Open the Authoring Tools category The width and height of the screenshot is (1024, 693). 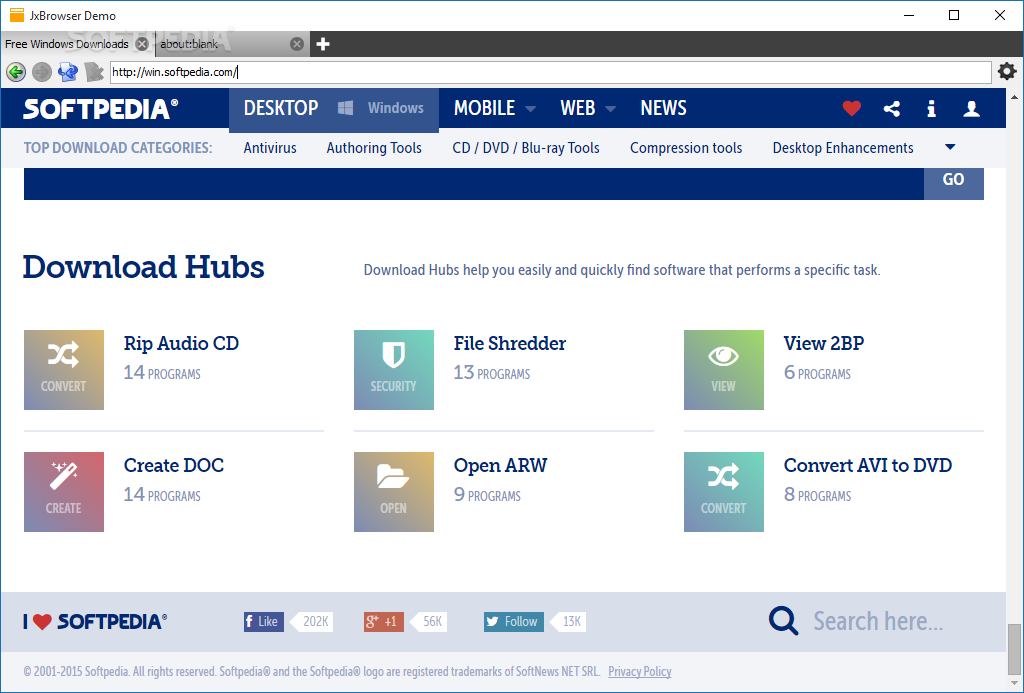pyautogui.click(x=374, y=148)
